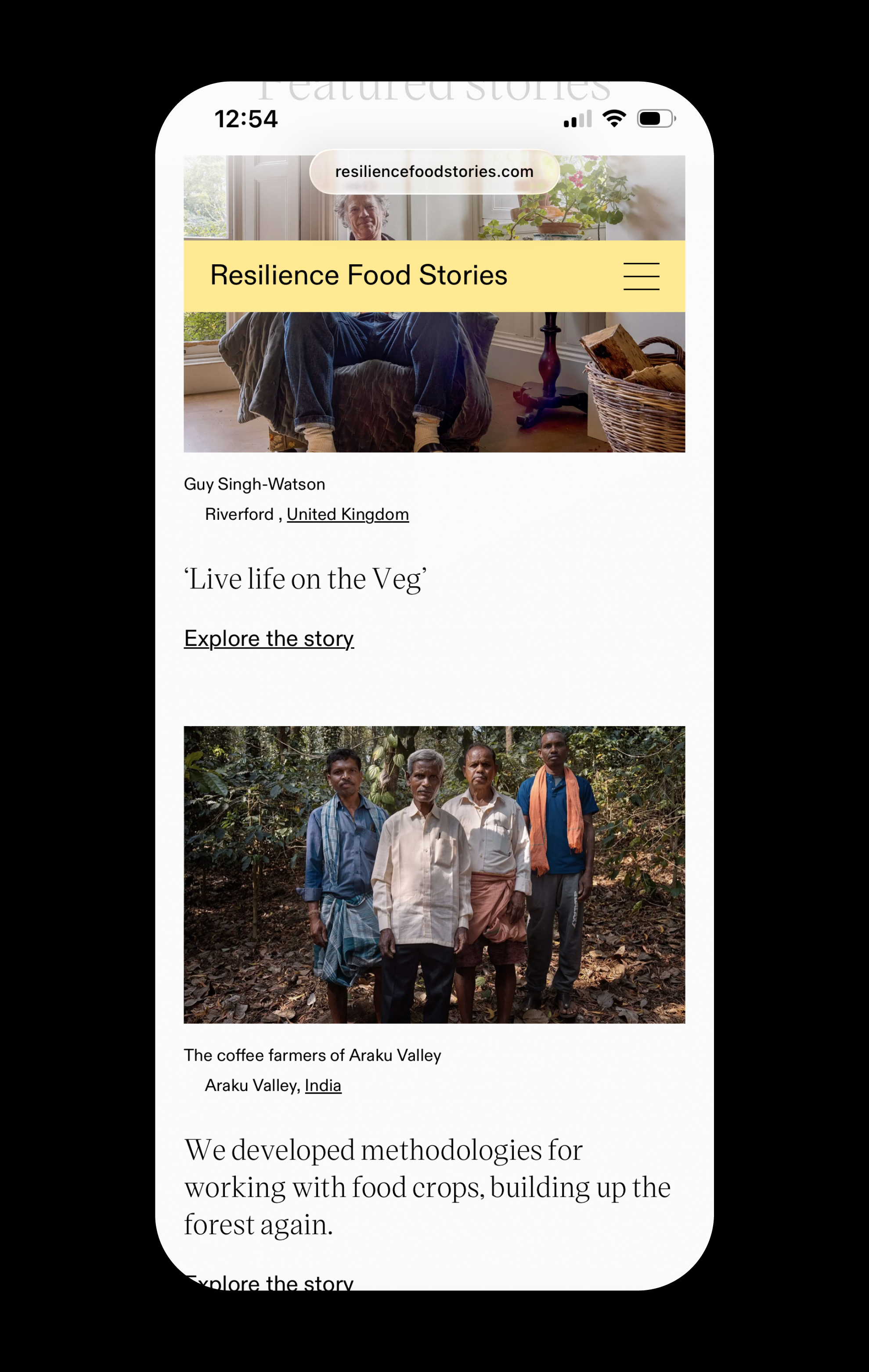This screenshot has width=869, height=1372.
Task: Open the hamburger menu icon
Action: (641, 276)
